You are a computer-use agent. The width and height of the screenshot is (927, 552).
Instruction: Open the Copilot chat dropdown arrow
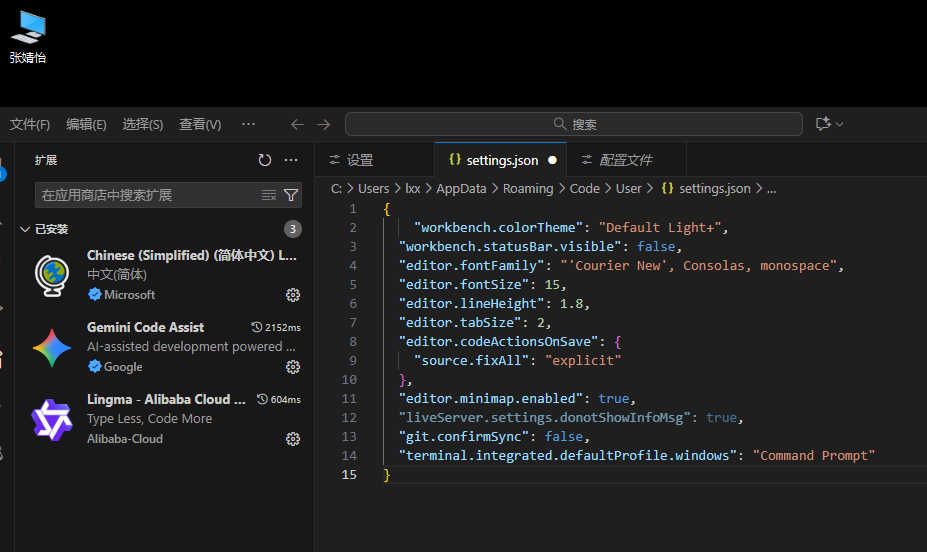[840, 124]
